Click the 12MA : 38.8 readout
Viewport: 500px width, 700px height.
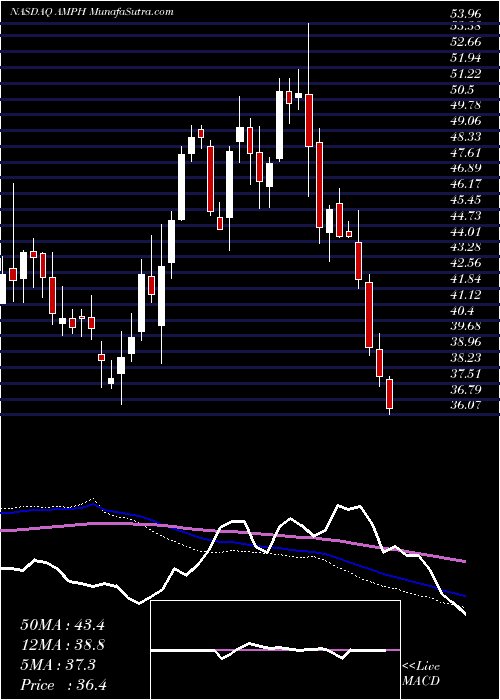tap(63, 645)
